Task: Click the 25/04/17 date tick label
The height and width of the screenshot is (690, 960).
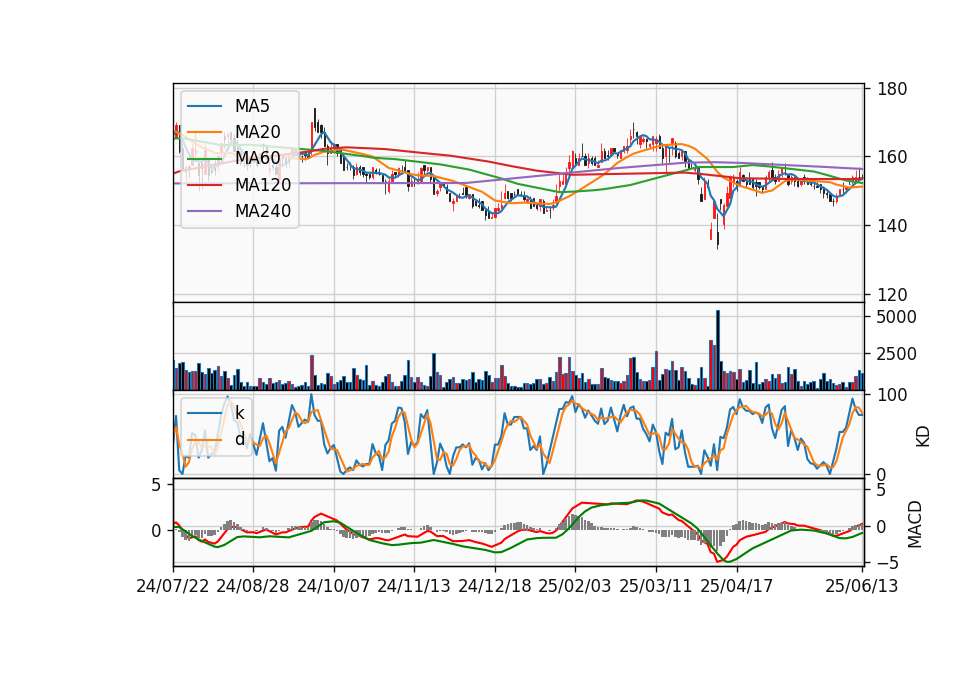Action: 737,586
